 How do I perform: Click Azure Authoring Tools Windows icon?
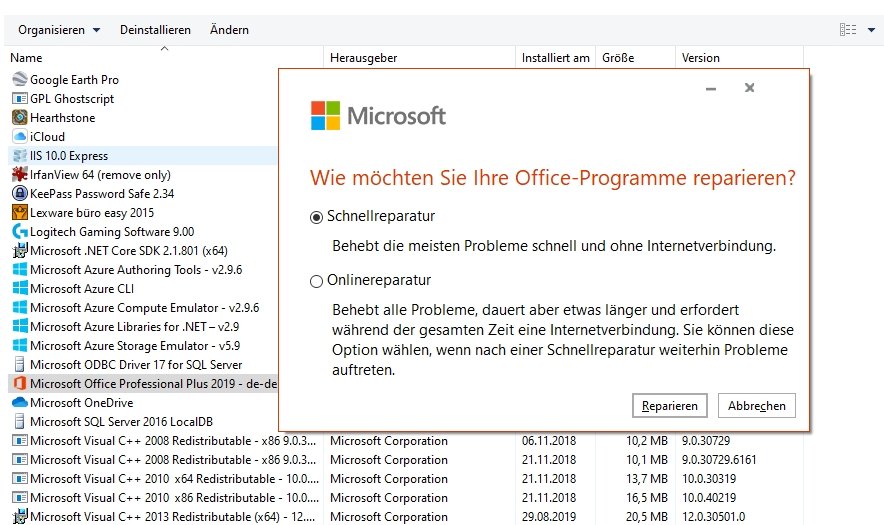tap(20, 270)
